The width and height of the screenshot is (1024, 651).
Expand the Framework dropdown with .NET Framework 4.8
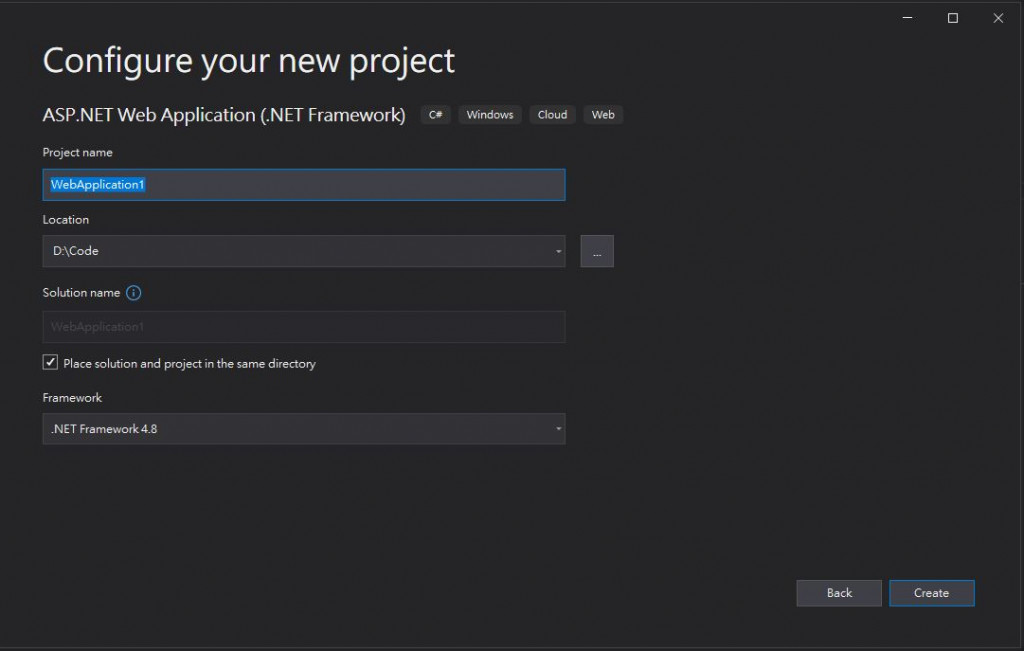(304, 429)
